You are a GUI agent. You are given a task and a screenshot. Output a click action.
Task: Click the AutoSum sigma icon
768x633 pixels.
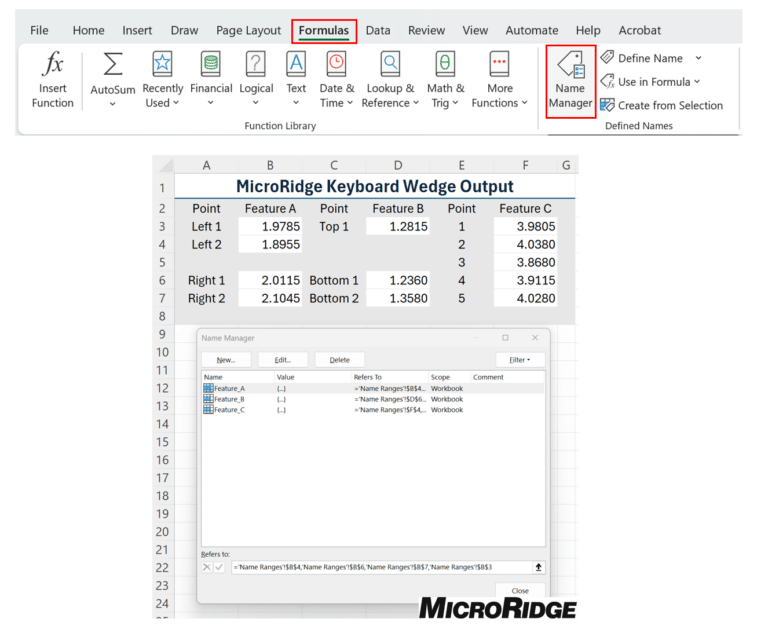point(113,64)
